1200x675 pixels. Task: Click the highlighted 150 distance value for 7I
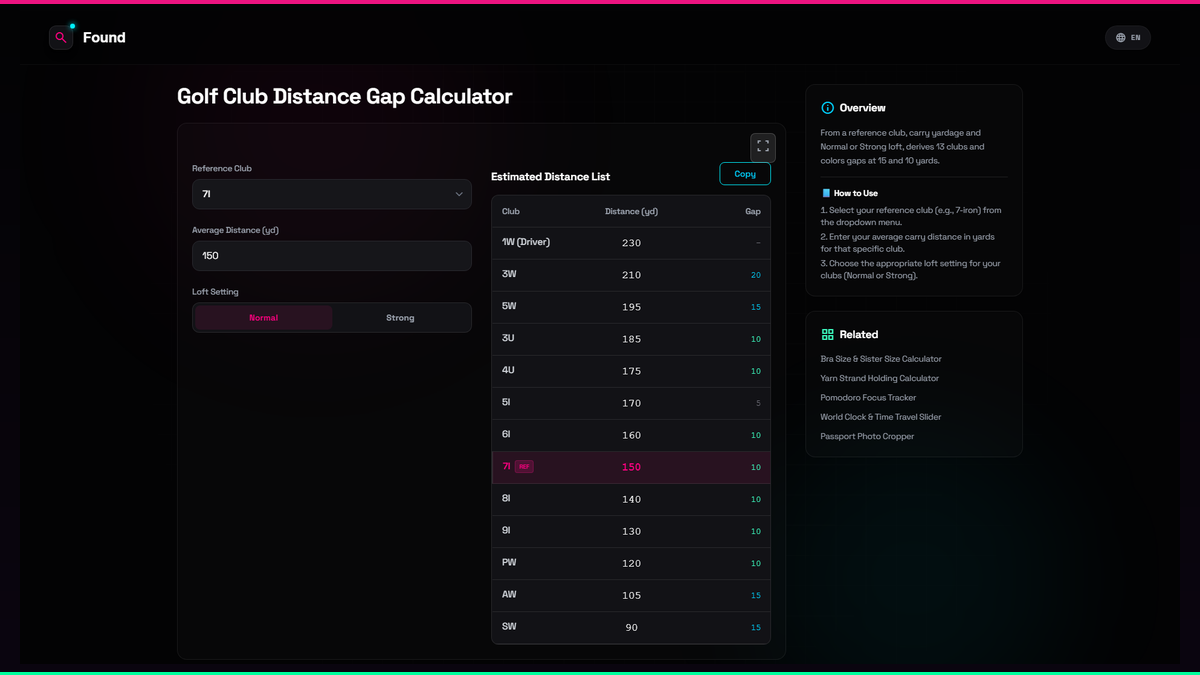coord(631,467)
